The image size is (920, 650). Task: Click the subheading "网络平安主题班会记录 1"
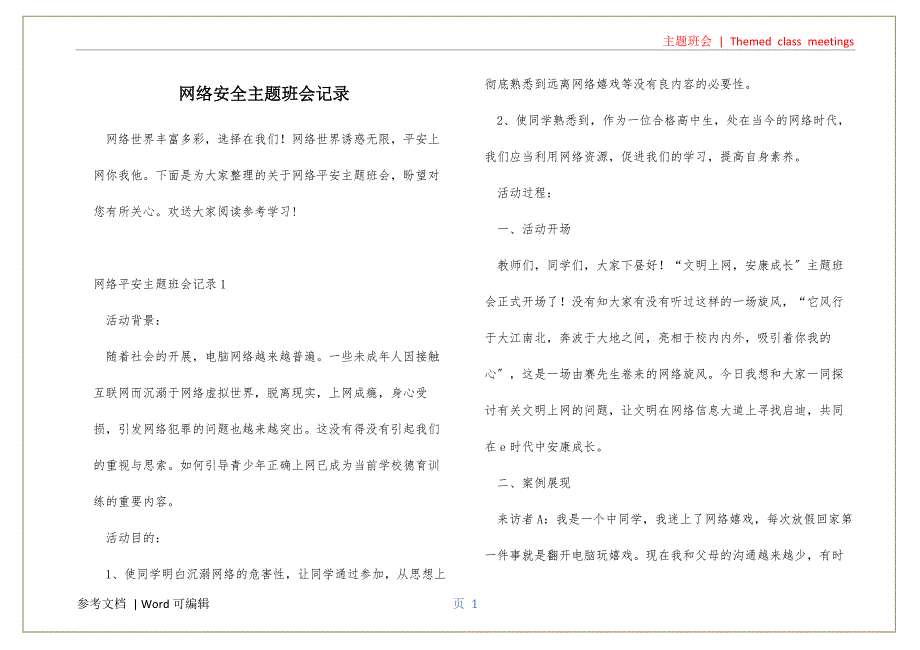(x=159, y=284)
